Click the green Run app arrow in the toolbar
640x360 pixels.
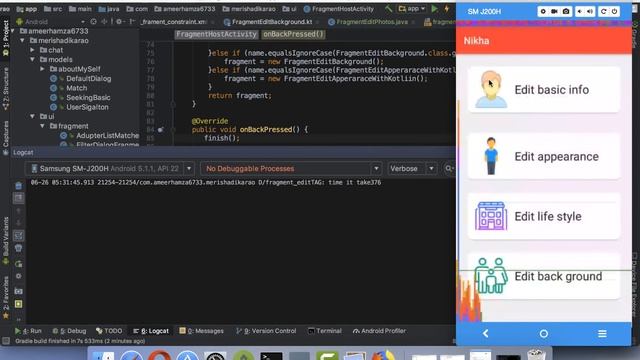(435, 9)
